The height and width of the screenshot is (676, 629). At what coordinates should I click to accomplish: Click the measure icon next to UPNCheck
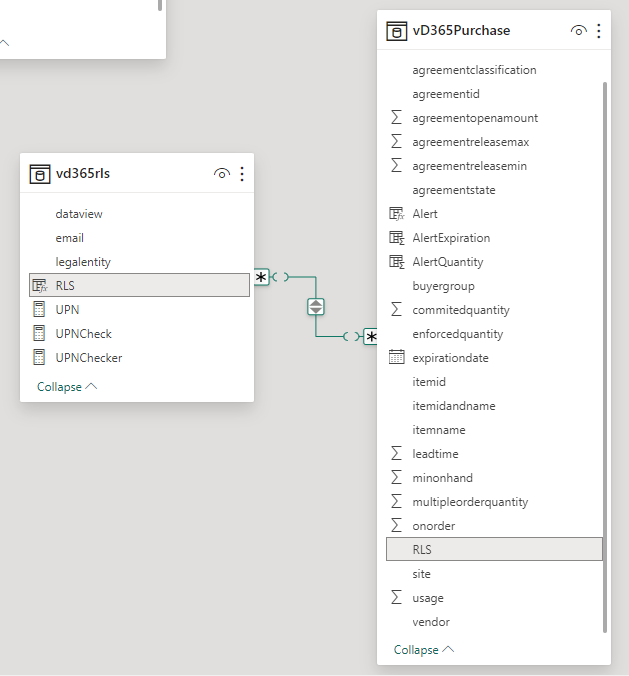point(39,333)
